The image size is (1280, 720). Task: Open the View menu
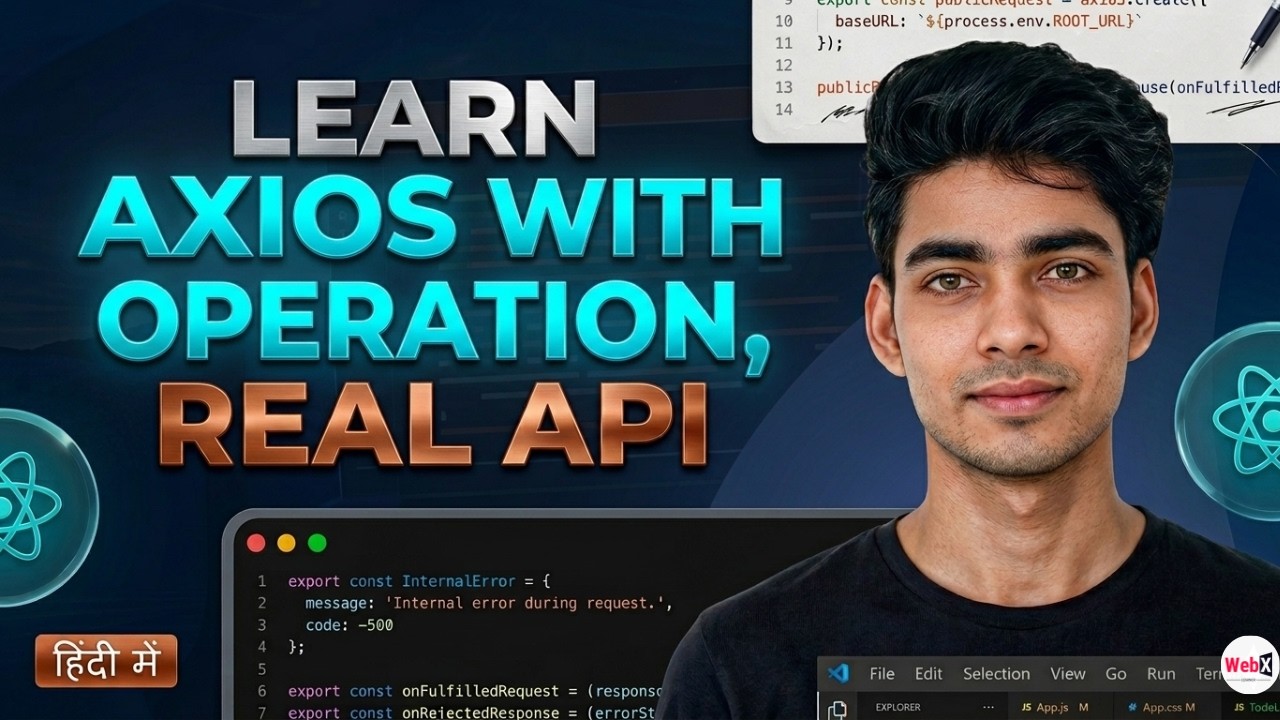[1068, 674]
